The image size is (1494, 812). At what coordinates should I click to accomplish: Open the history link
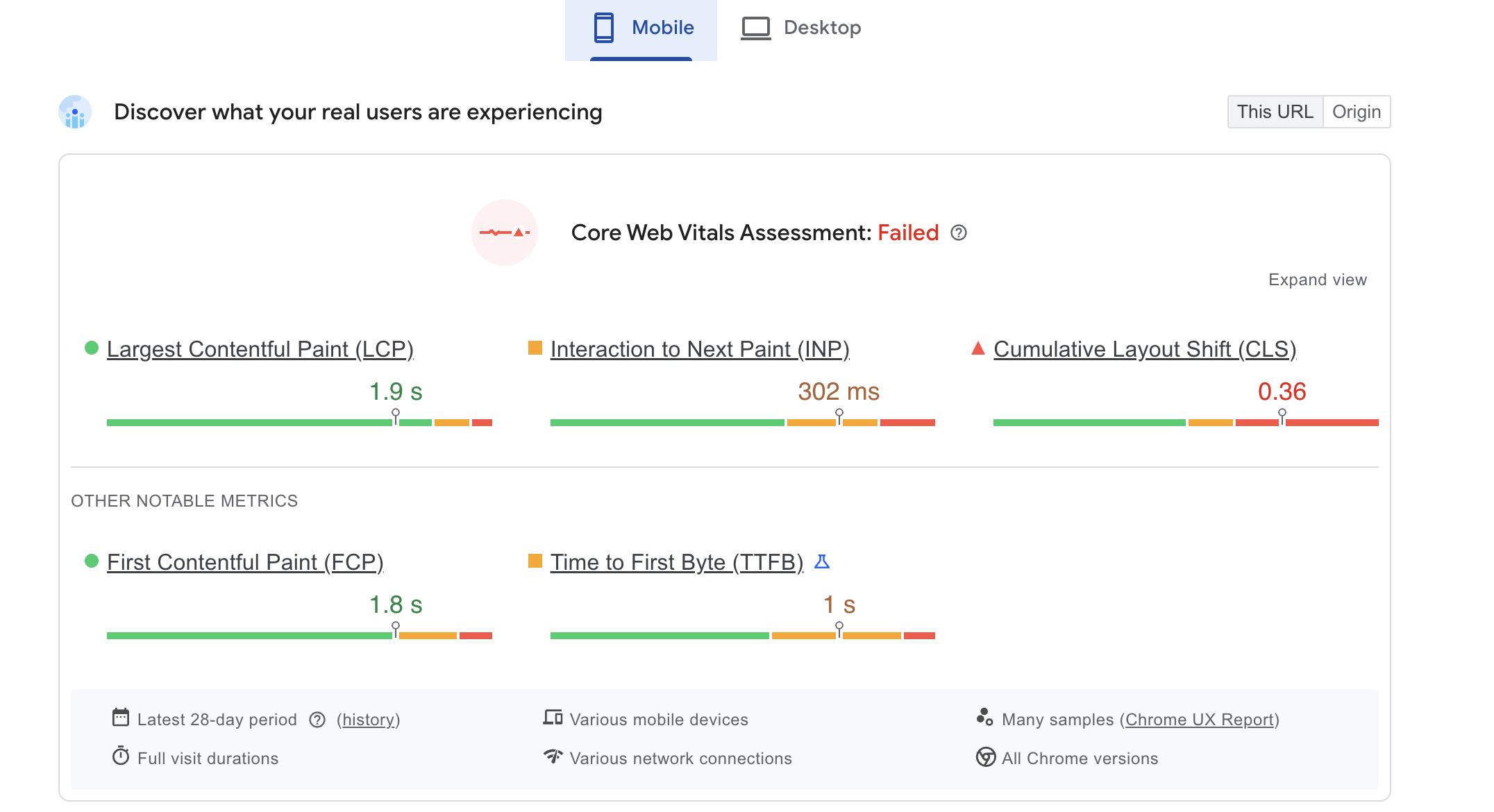(368, 720)
